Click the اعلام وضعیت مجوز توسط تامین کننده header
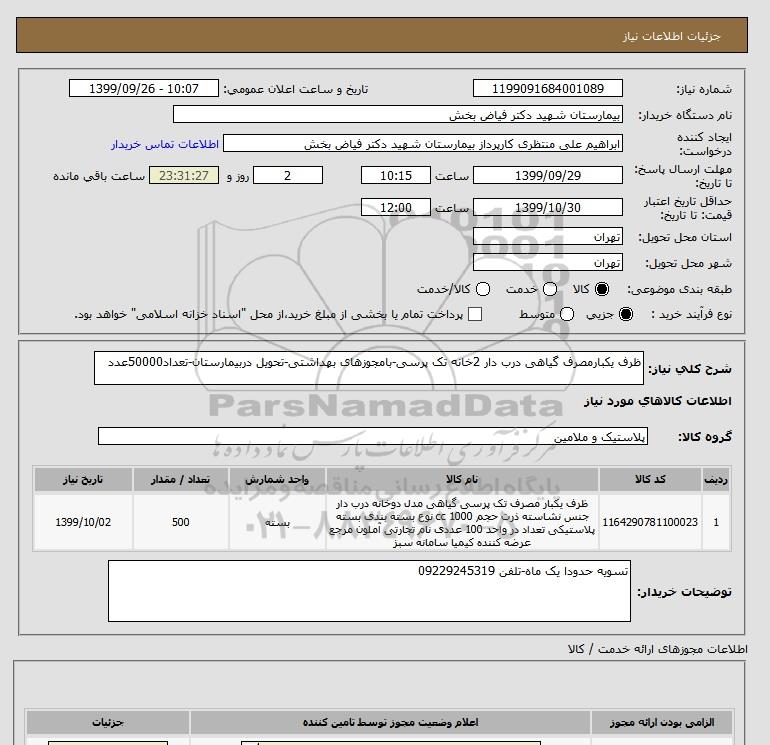 pyautogui.click(x=390, y=722)
